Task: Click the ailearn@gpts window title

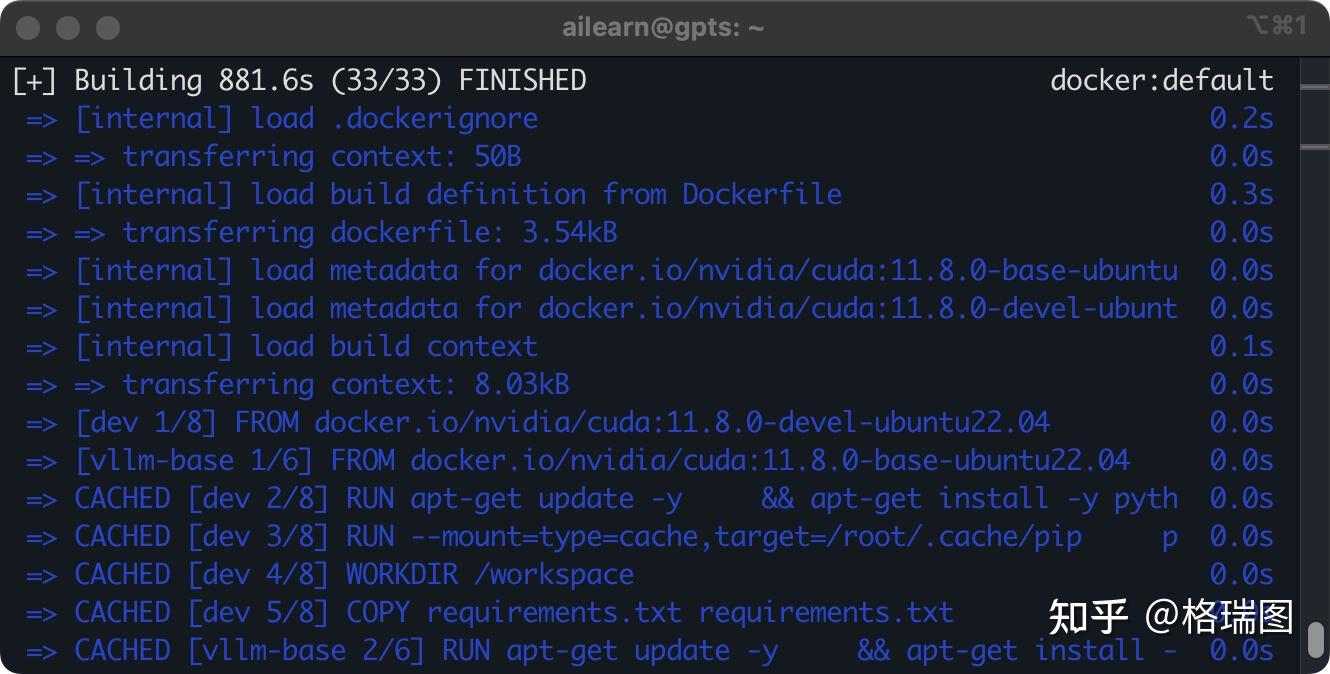Action: click(663, 27)
